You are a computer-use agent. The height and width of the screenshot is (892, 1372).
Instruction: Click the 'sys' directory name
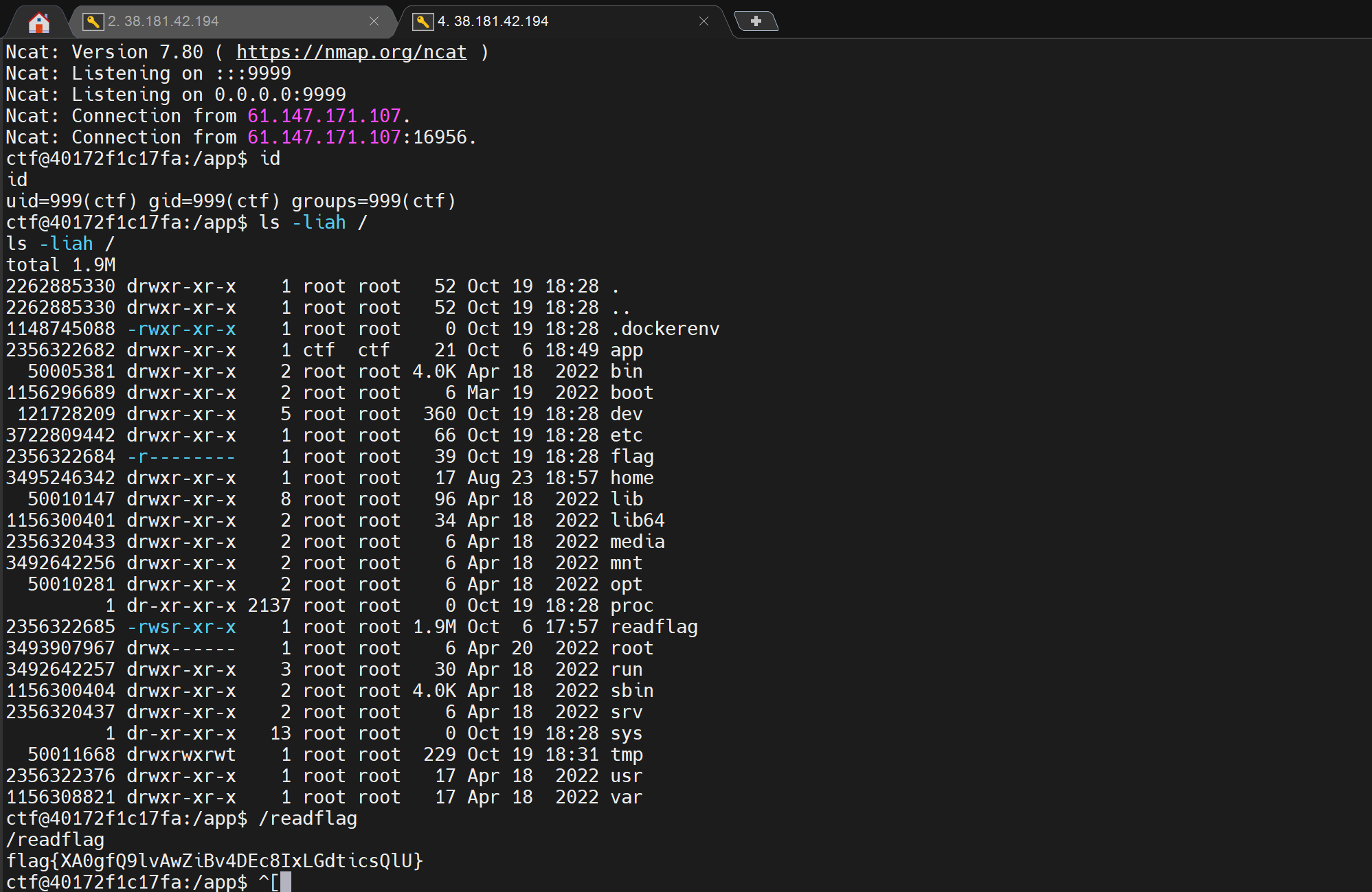627,733
